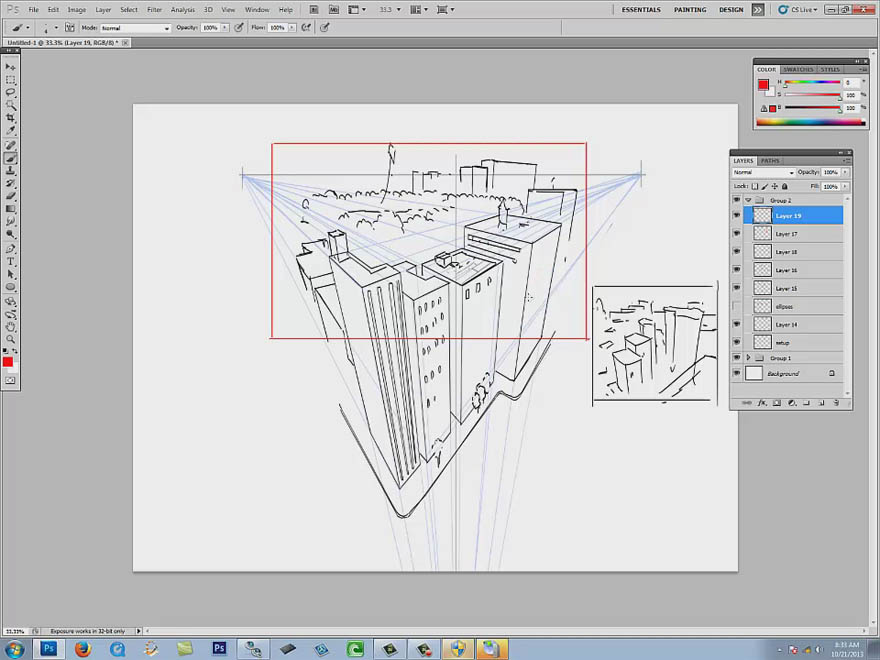Viewport: 880px width, 660px height.
Task: Click the foreground color swatch in toolbox
Action: pyautogui.click(x=7, y=362)
